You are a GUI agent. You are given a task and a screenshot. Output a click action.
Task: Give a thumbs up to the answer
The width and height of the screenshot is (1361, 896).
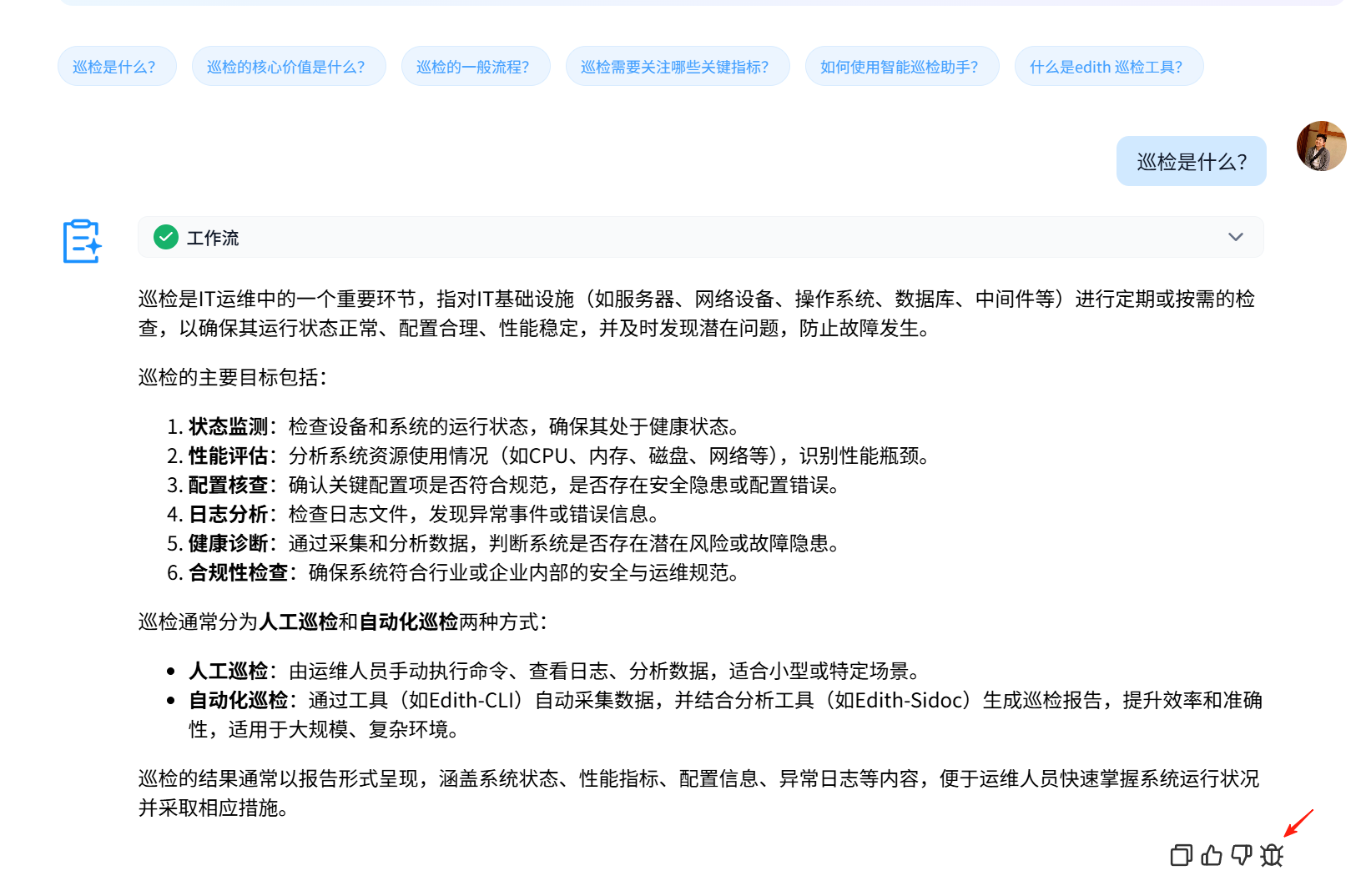[1210, 855]
